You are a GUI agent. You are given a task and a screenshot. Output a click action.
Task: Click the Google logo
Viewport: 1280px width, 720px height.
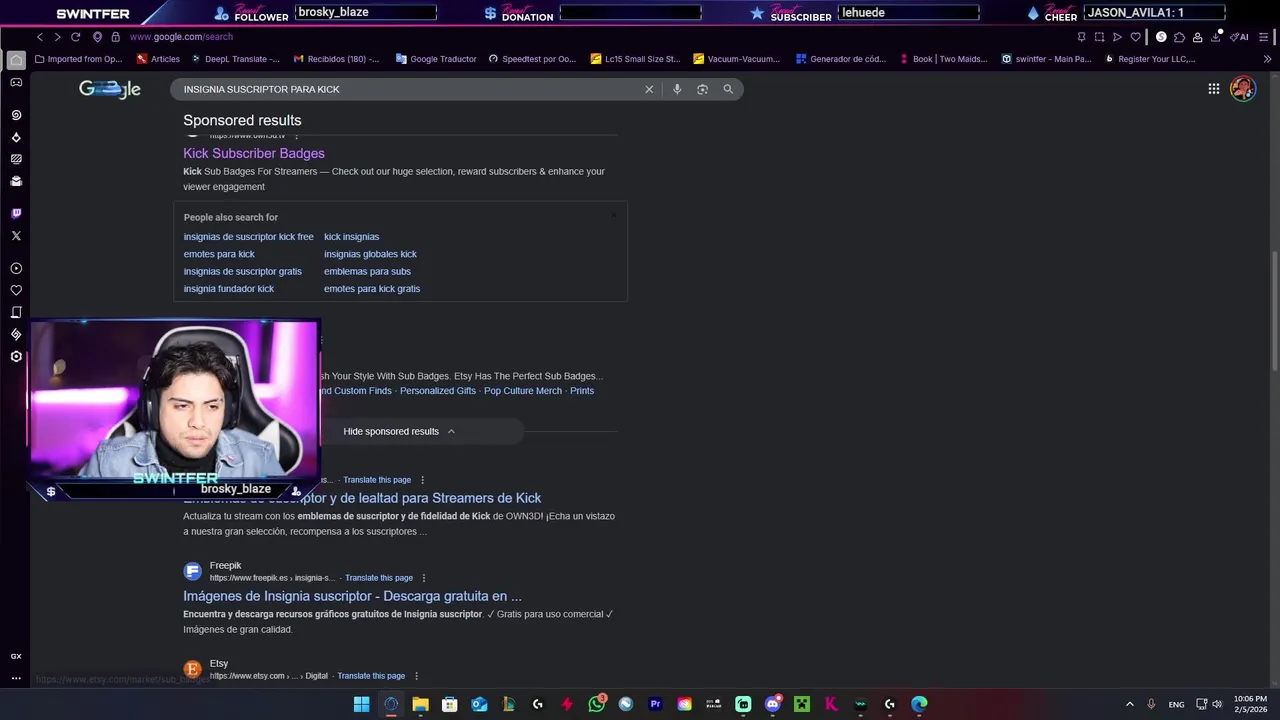(x=110, y=89)
